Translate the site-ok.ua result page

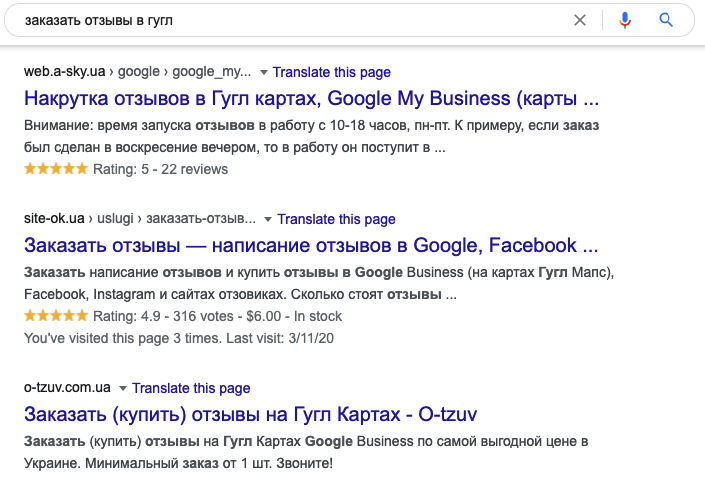[x=336, y=219]
